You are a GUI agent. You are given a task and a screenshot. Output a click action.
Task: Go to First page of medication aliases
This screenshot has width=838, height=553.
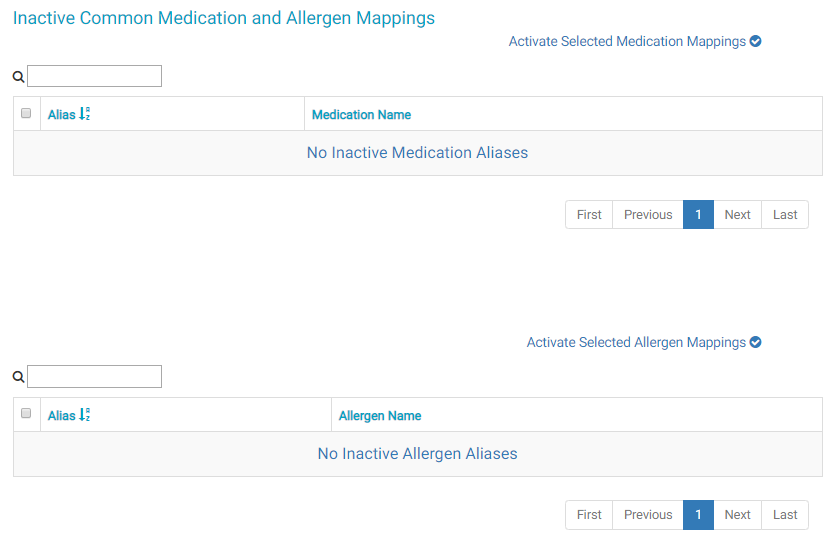(x=589, y=215)
